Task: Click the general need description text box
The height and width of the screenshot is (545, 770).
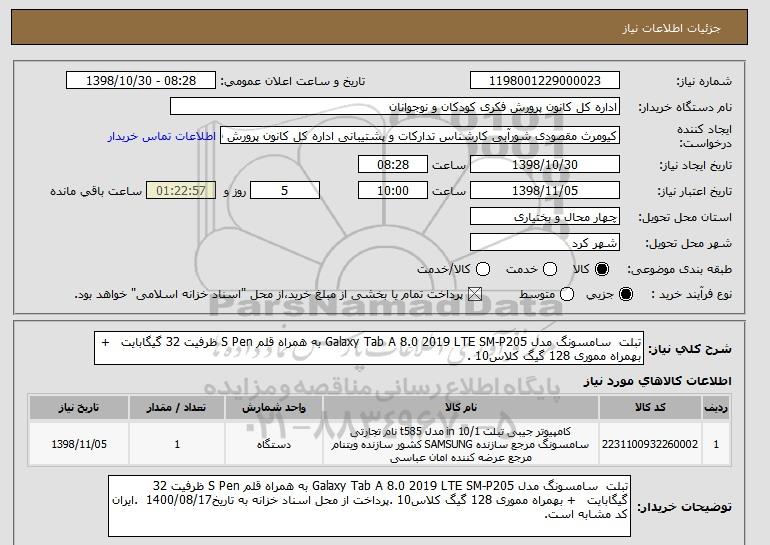Action: (369, 348)
